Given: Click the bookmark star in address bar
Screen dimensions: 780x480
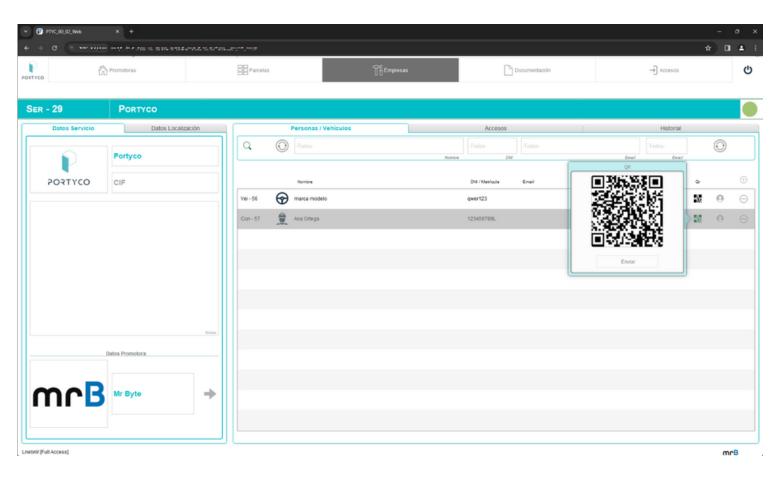Looking at the screenshot, I should pos(708,48).
